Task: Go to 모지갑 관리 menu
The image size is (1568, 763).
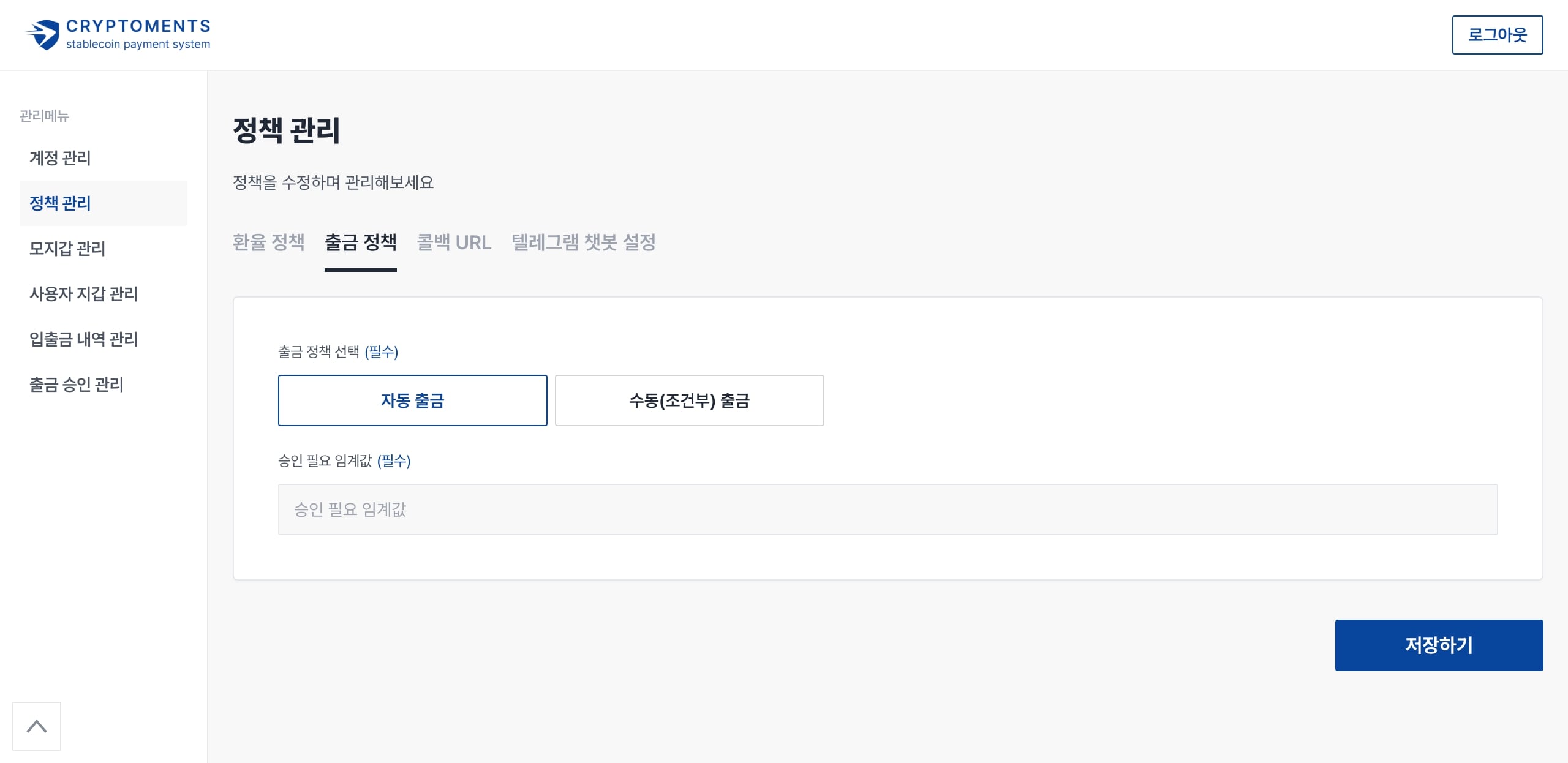Action: (x=67, y=249)
